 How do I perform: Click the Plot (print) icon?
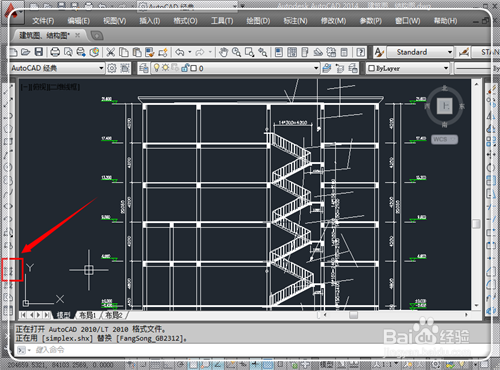pyautogui.click(x=55, y=52)
